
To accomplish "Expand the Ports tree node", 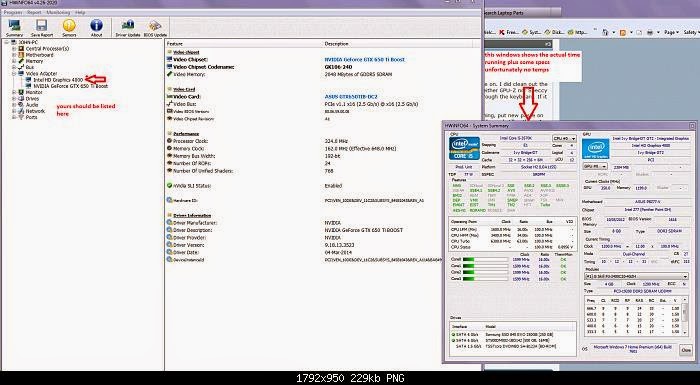I will (14, 117).
